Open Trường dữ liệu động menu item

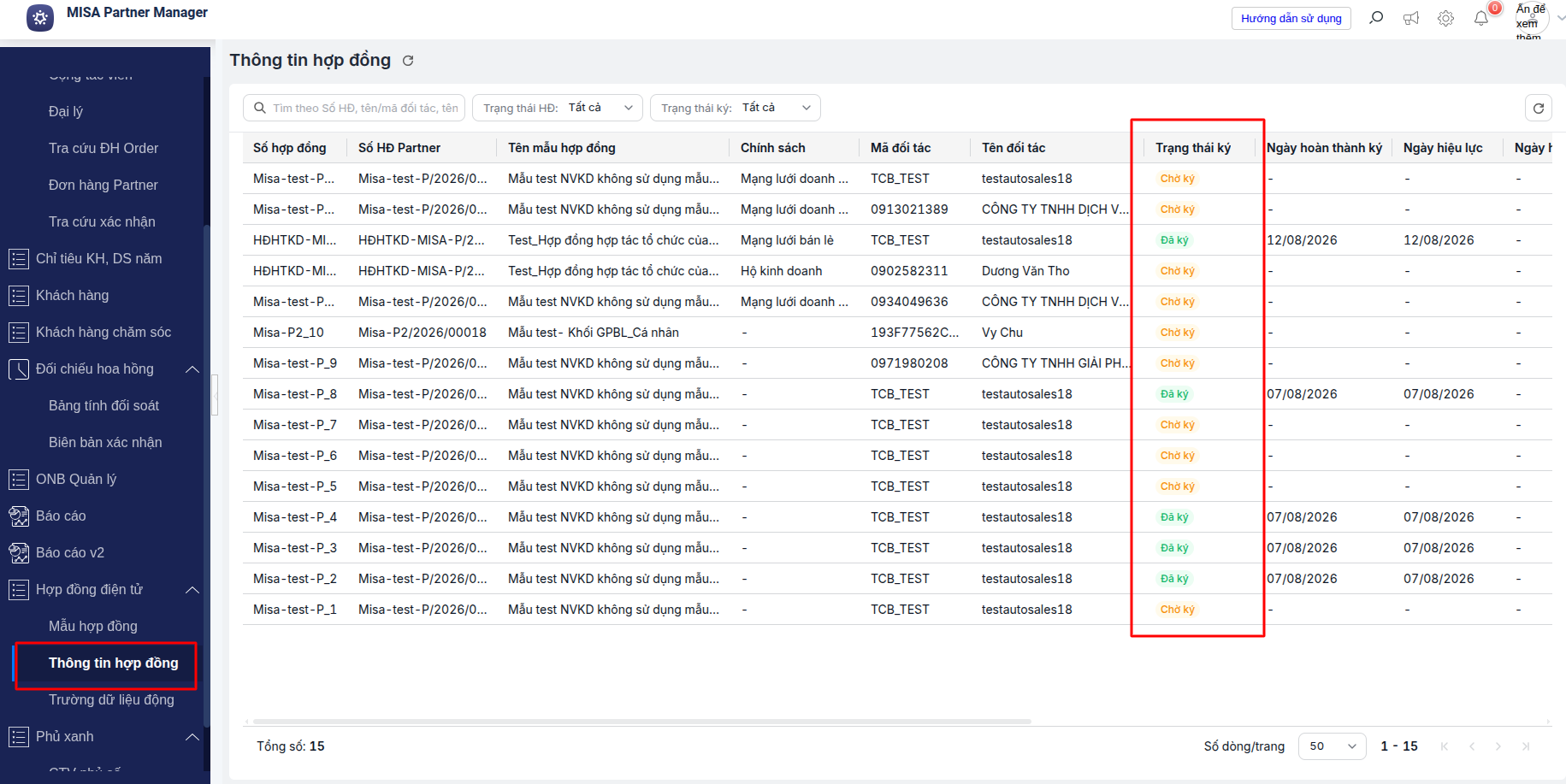click(x=111, y=699)
